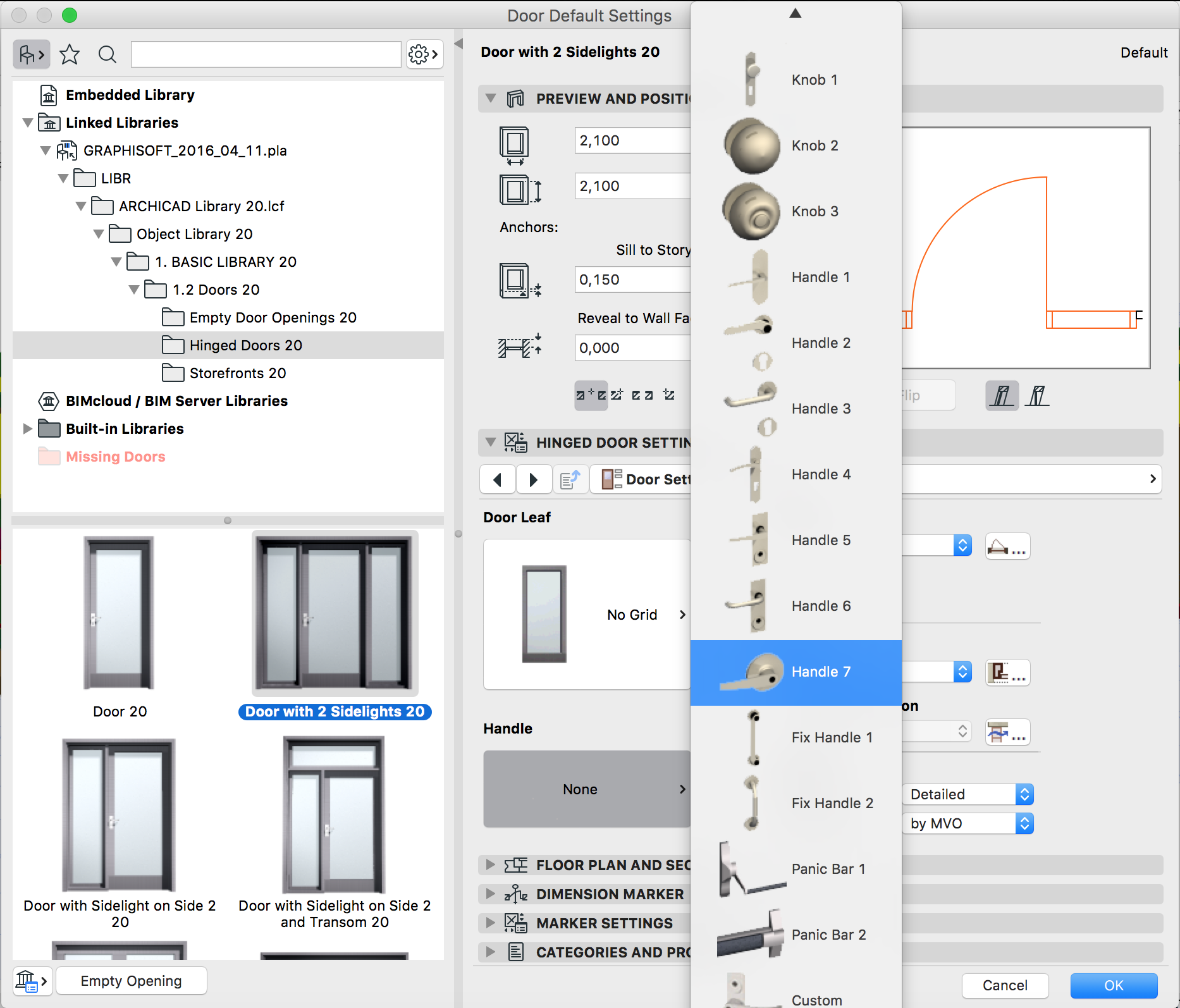This screenshot has height=1008, width=1180.
Task: Toggle the second door opening orientation button
Action: point(1037,396)
